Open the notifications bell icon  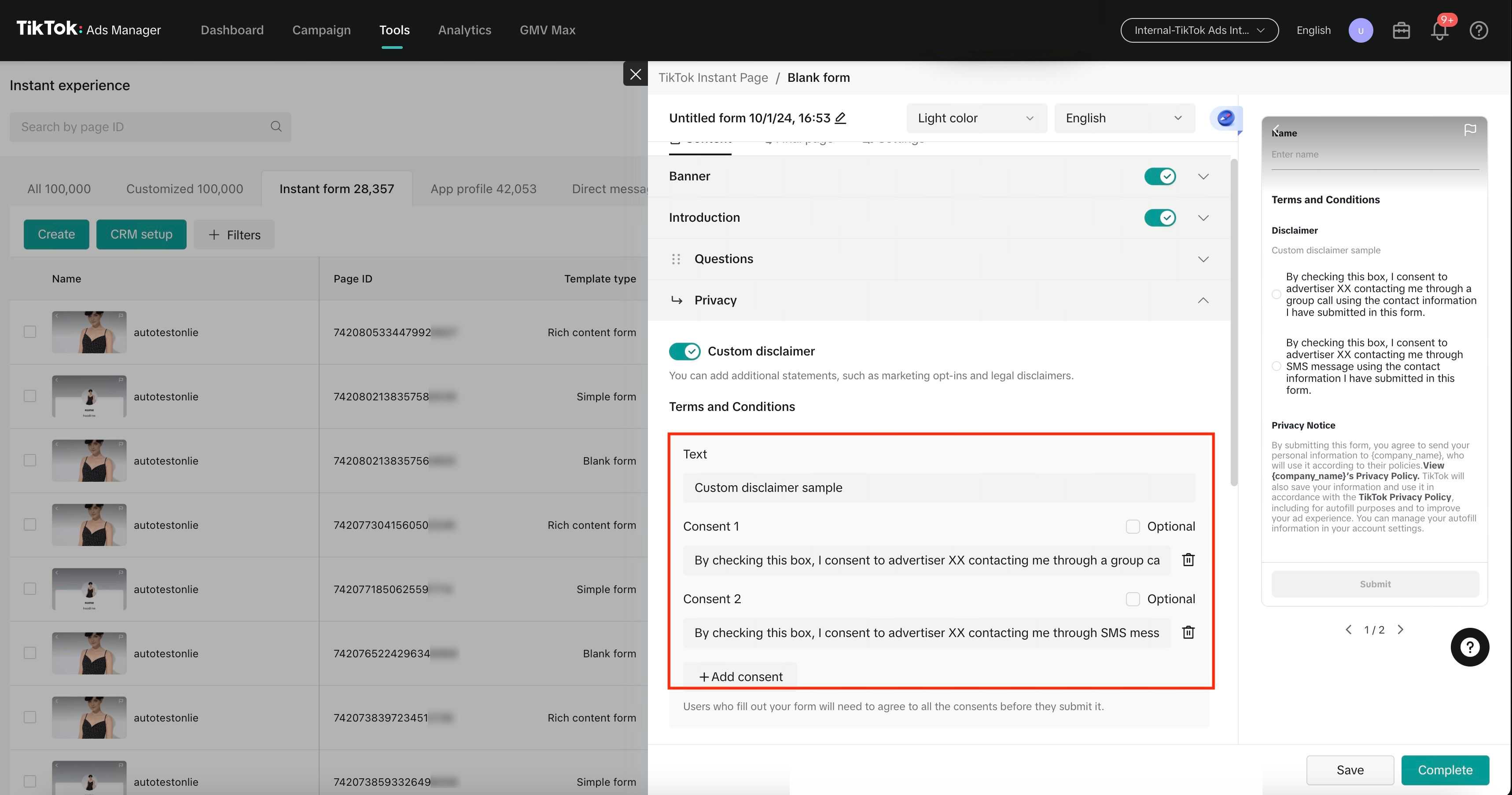pyautogui.click(x=1439, y=30)
